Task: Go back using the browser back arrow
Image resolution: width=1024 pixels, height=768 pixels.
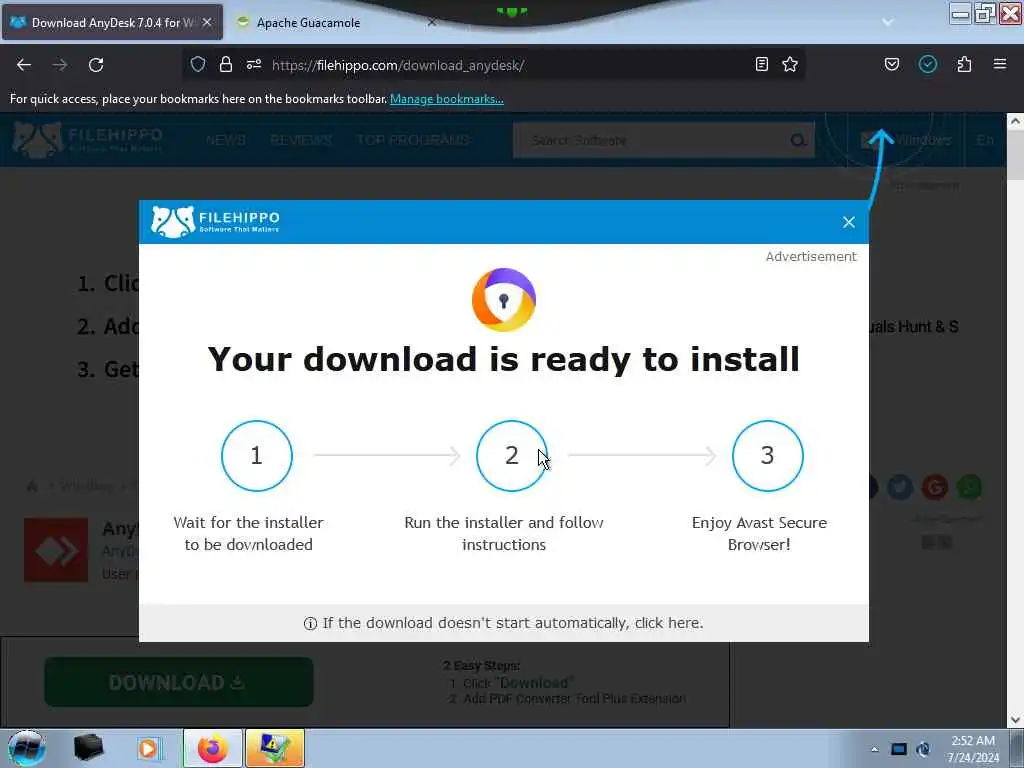Action: 24,65
